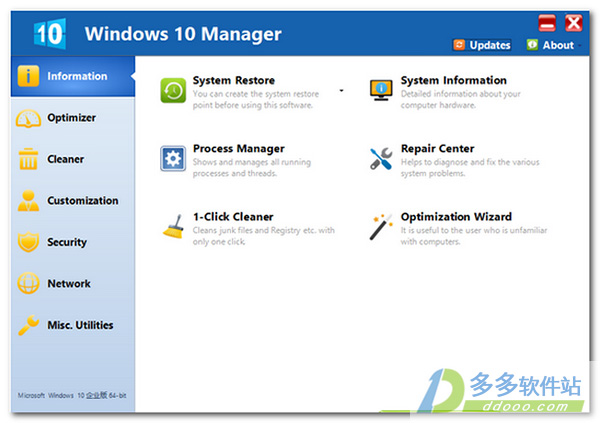
Task: Close the Windows 10 Manager window
Action: (x=574, y=23)
